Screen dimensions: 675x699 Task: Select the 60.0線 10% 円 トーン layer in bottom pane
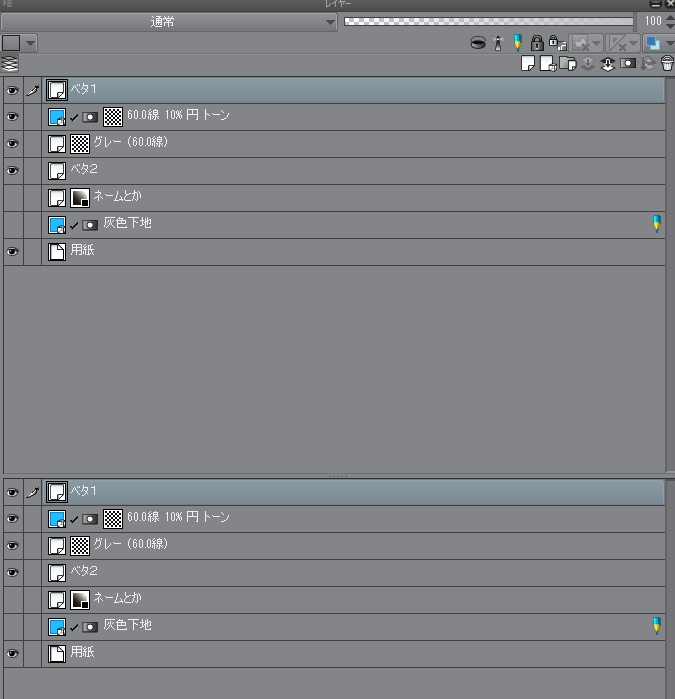point(353,519)
